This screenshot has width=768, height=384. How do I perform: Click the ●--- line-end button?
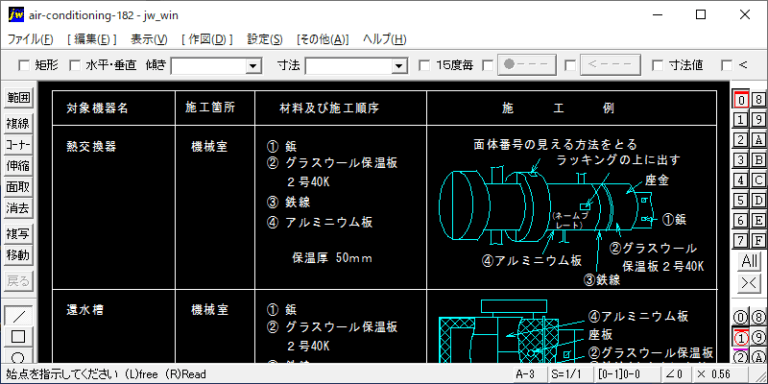point(527,65)
